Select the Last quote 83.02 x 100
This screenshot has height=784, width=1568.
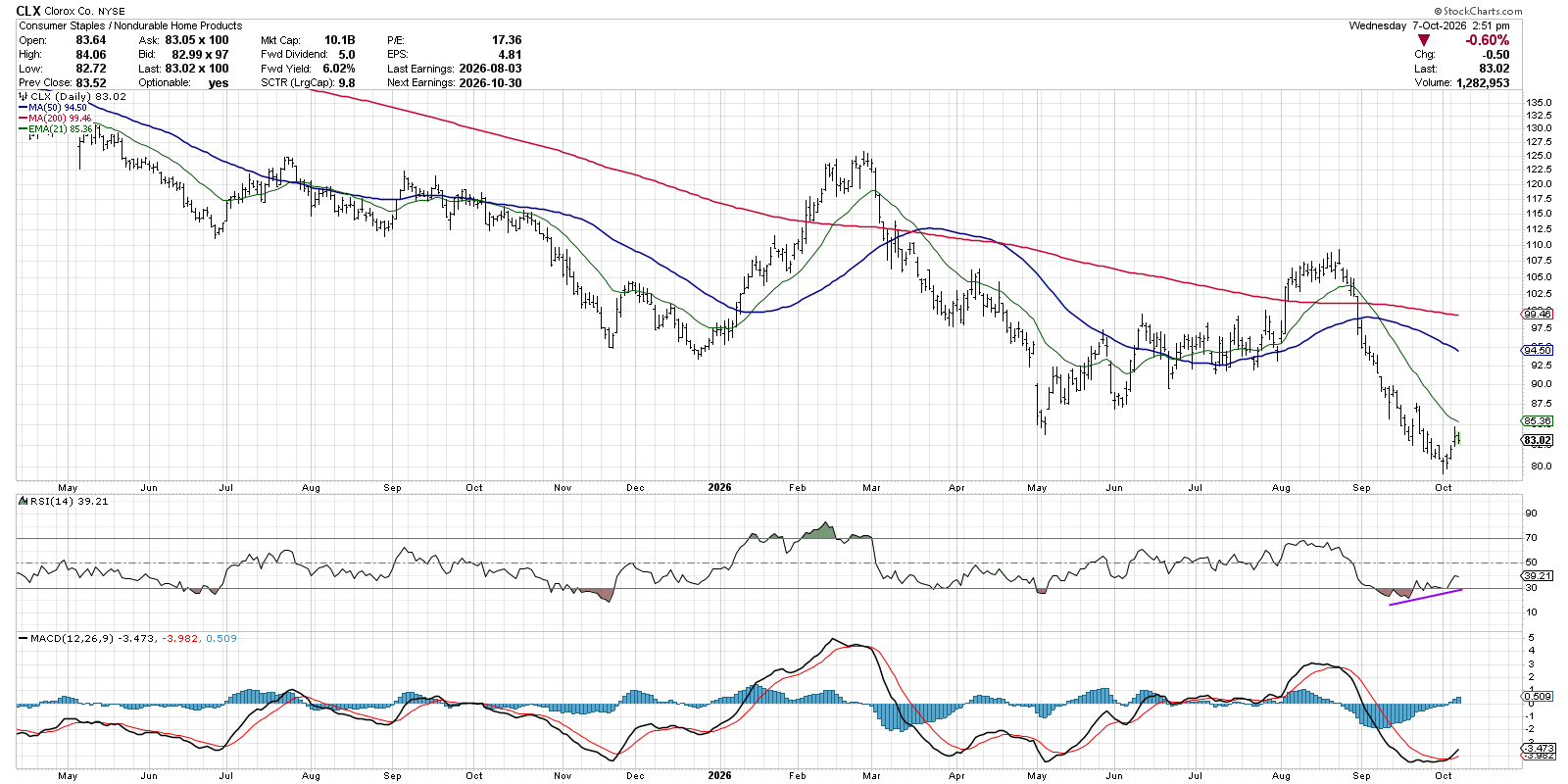(197, 69)
